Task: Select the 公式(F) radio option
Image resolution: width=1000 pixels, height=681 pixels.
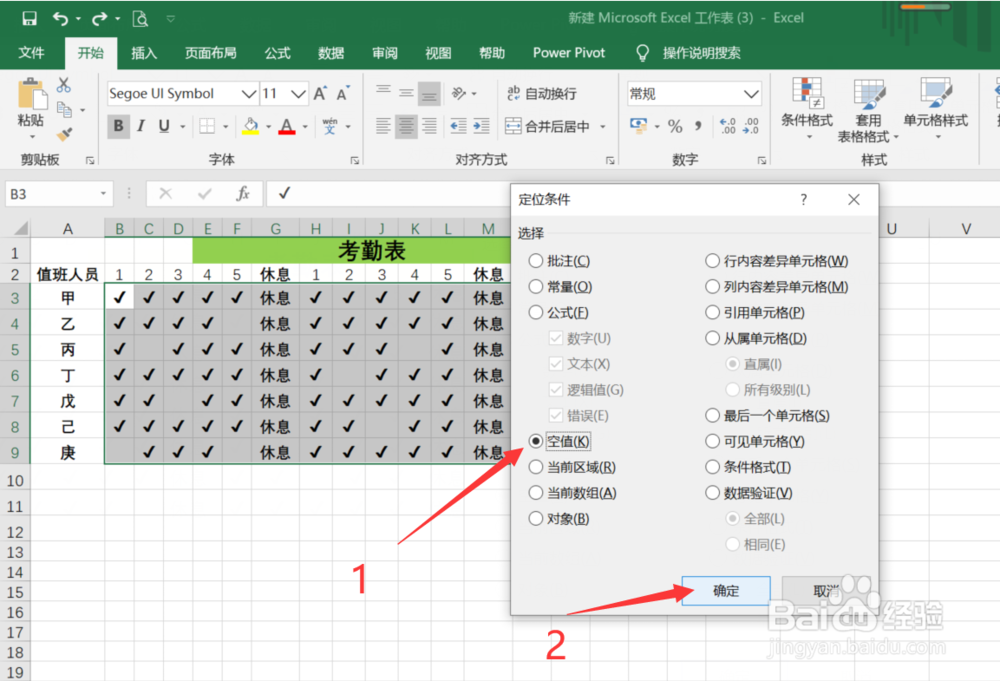Action: pyautogui.click(x=559, y=312)
